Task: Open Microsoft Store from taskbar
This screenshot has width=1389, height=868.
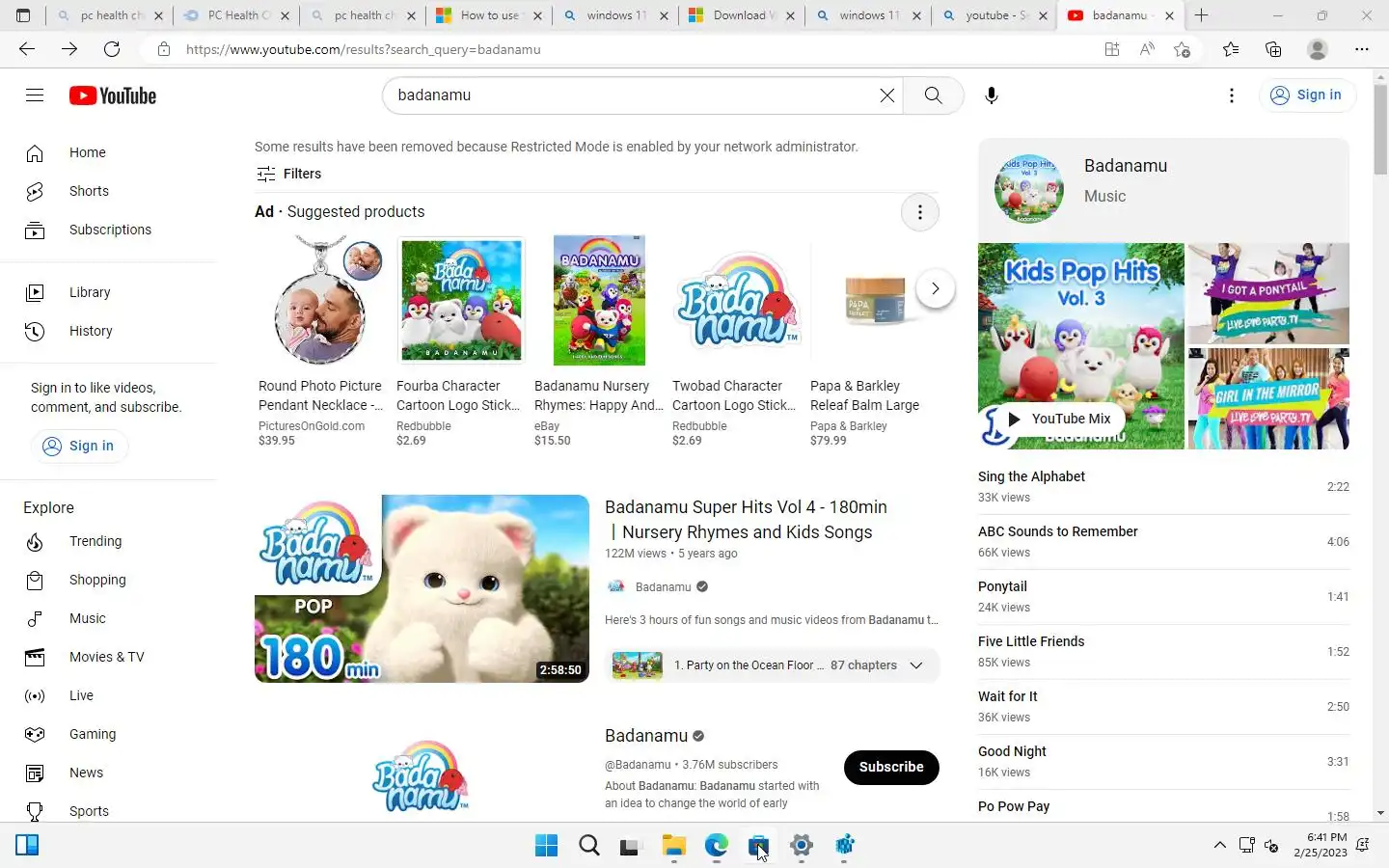Action: [x=758, y=846]
